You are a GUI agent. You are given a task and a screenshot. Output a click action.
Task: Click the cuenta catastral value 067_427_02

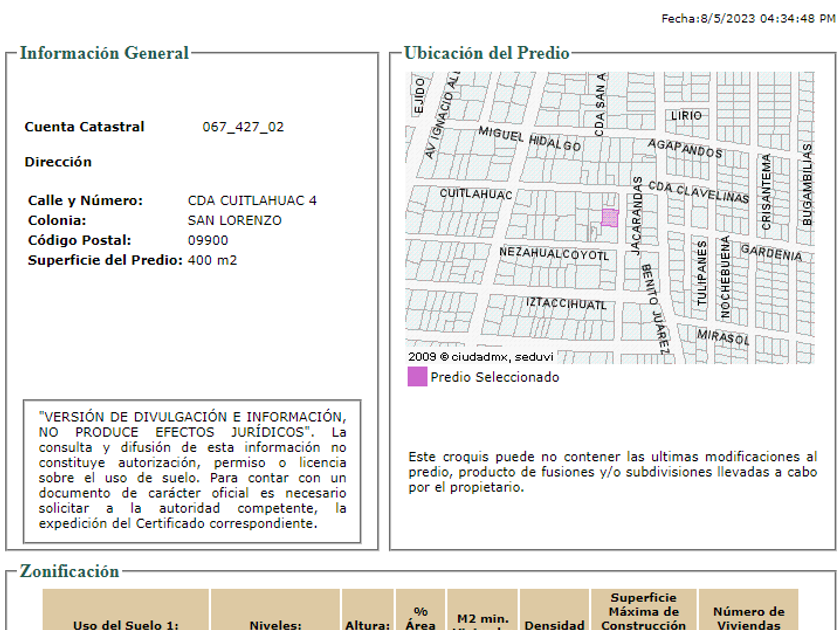(243, 127)
